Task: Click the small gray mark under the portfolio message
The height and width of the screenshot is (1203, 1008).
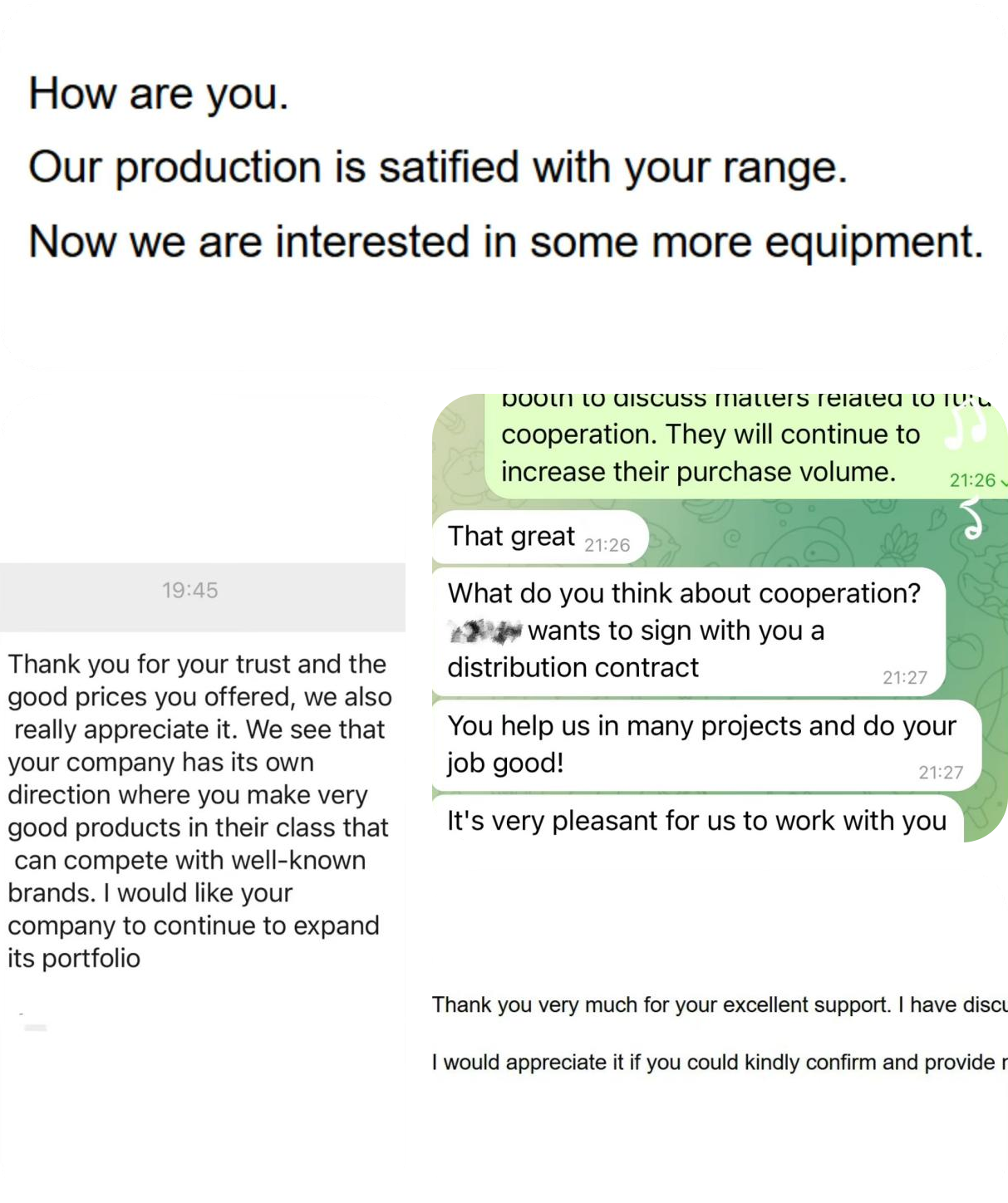Action: pyautogui.click(x=35, y=1028)
